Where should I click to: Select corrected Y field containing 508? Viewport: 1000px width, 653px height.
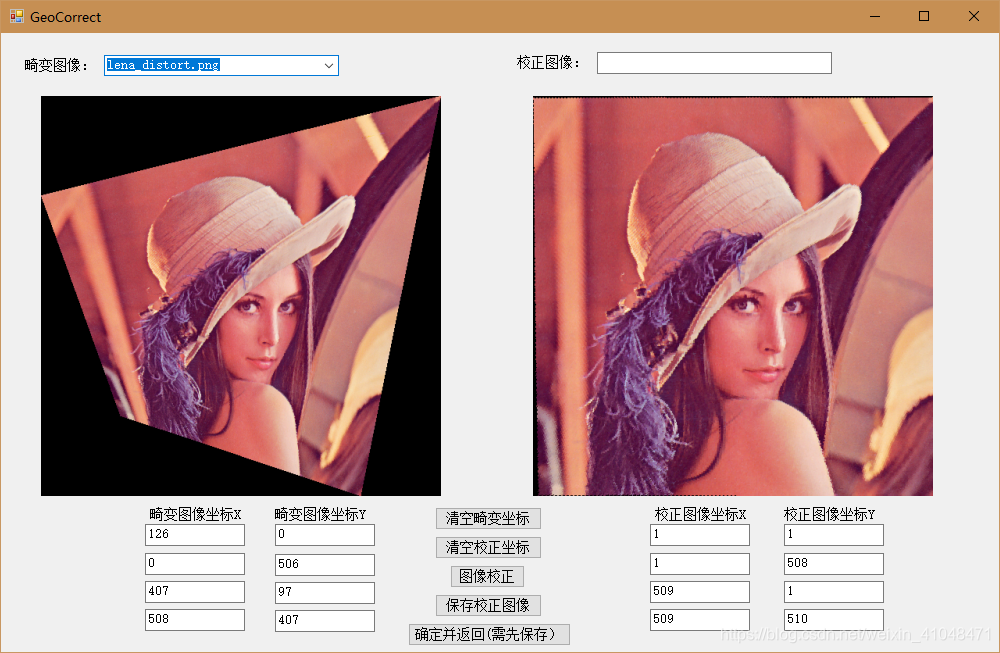pyautogui.click(x=834, y=564)
